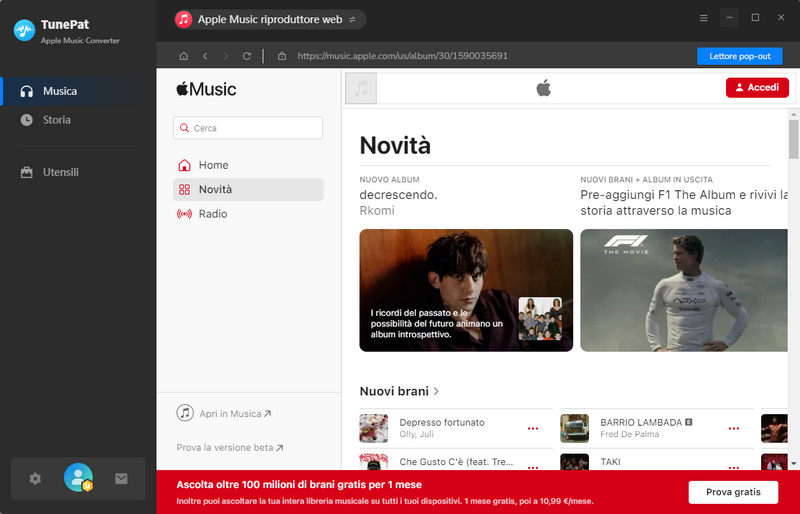Expand the Nuovi brani section
800x514 pixels.
(399, 391)
